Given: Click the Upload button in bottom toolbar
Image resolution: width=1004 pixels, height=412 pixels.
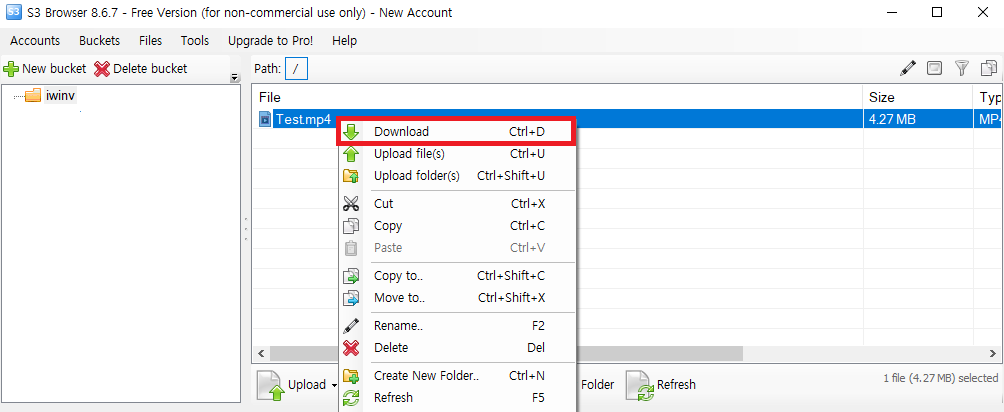Looking at the screenshot, I should click(x=292, y=384).
